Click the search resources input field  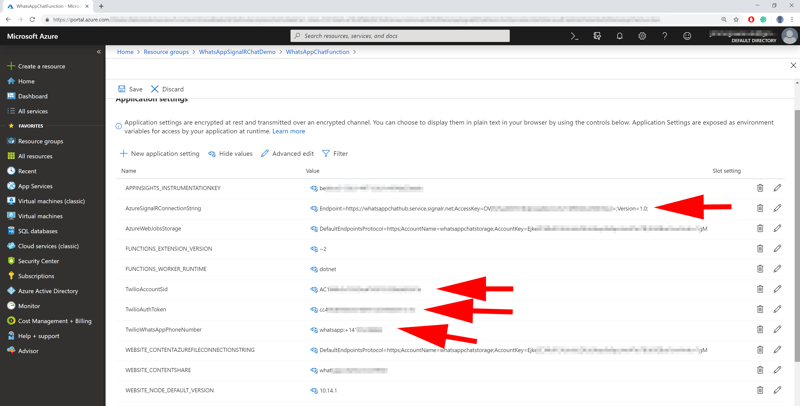[x=400, y=36]
